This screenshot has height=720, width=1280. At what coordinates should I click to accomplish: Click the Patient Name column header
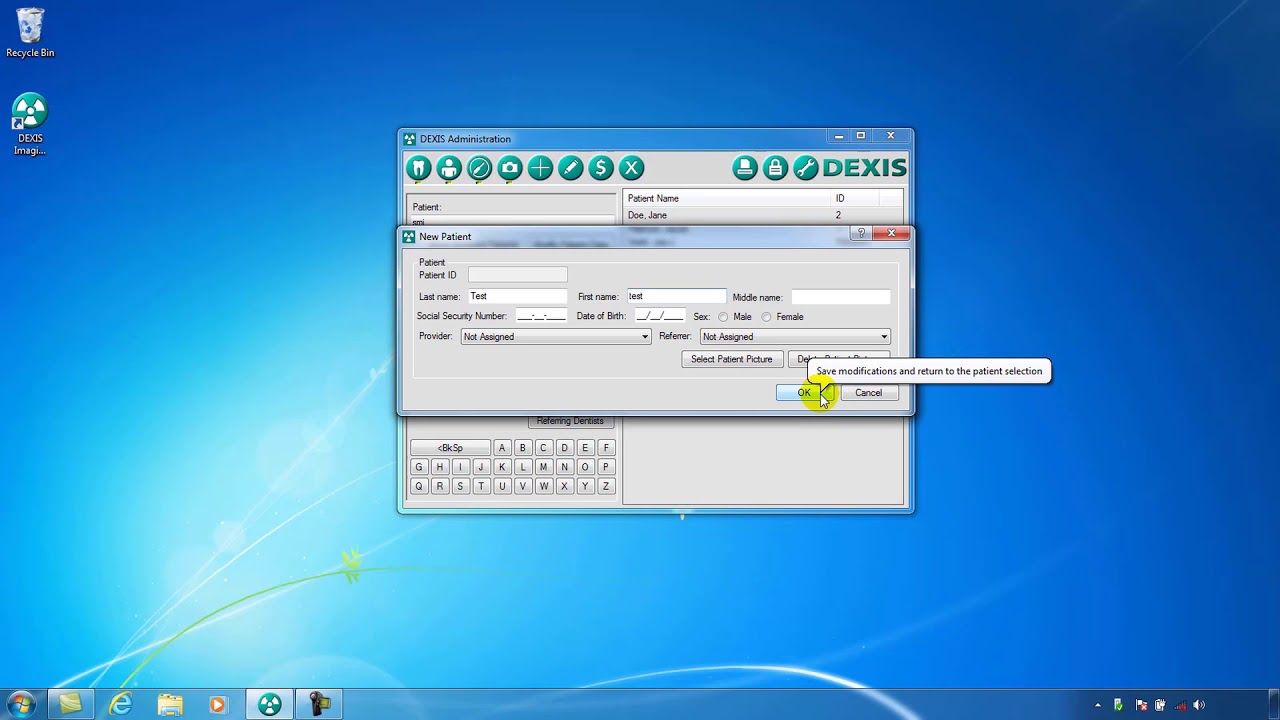(x=727, y=198)
